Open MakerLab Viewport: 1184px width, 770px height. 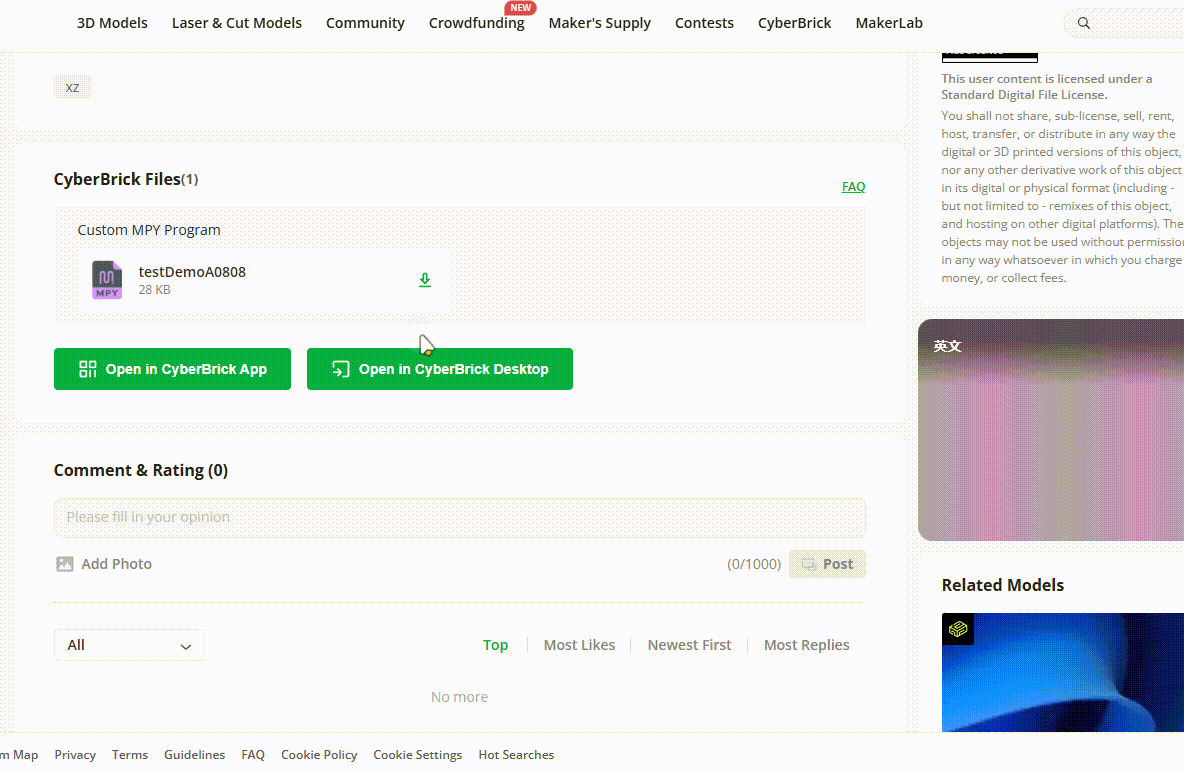coord(889,23)
